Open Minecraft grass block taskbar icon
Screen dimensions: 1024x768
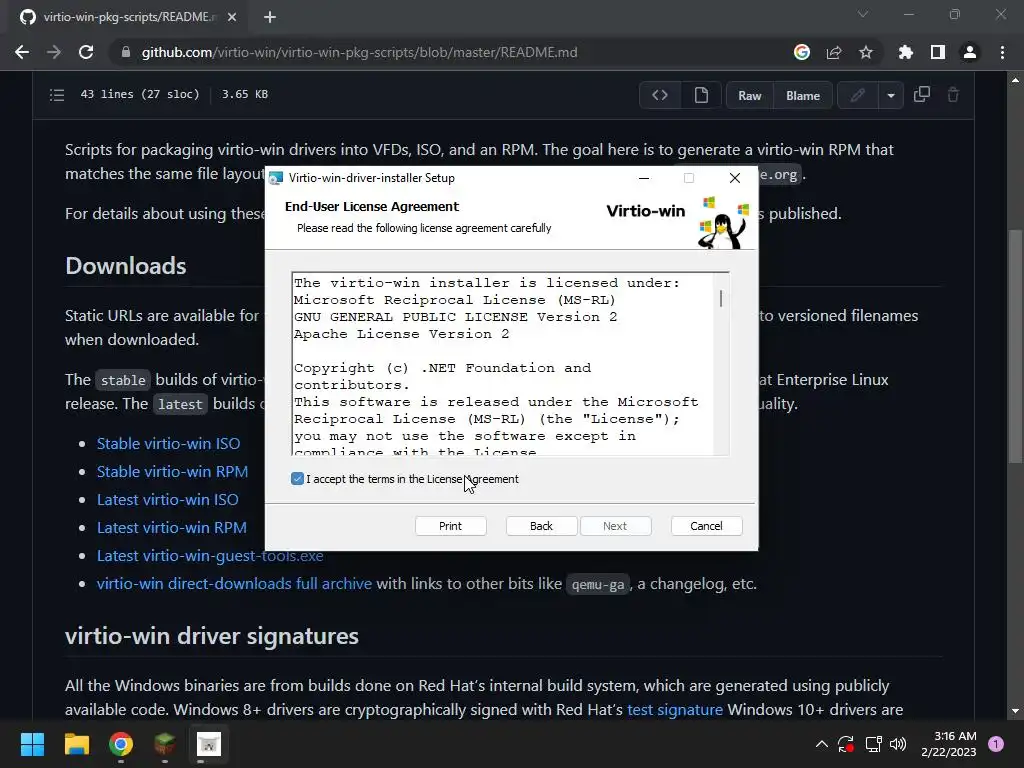(x=165, y=744)
